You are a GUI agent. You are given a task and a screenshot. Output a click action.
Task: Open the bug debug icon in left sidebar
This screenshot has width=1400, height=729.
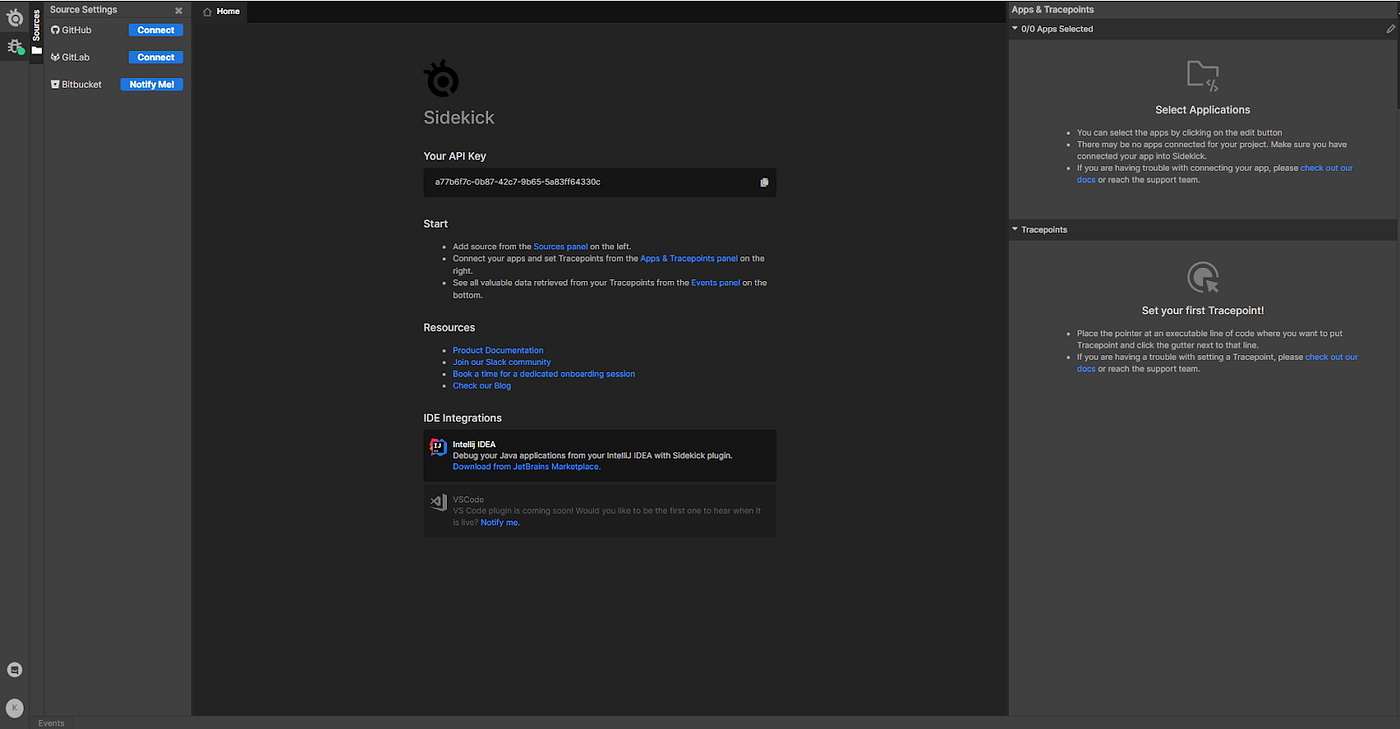[15, 46]
